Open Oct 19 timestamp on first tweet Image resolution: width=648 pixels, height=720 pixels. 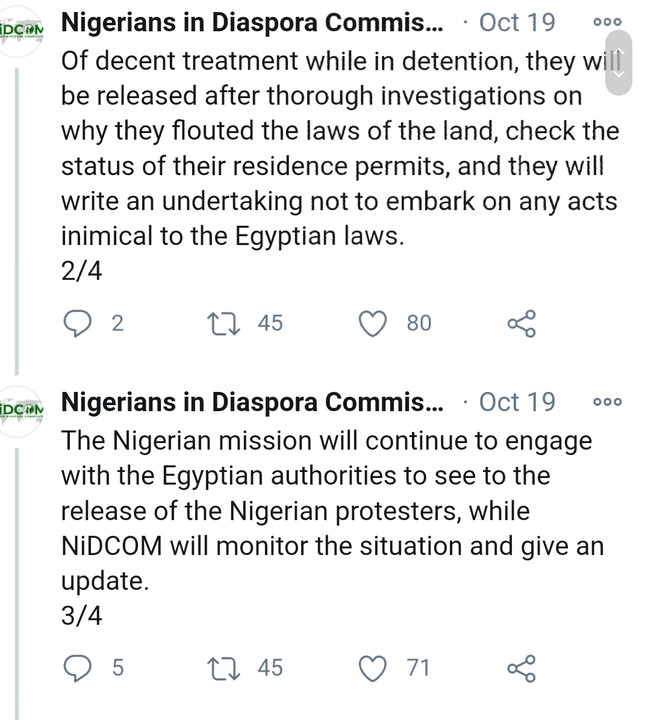[x=518, y=22]
